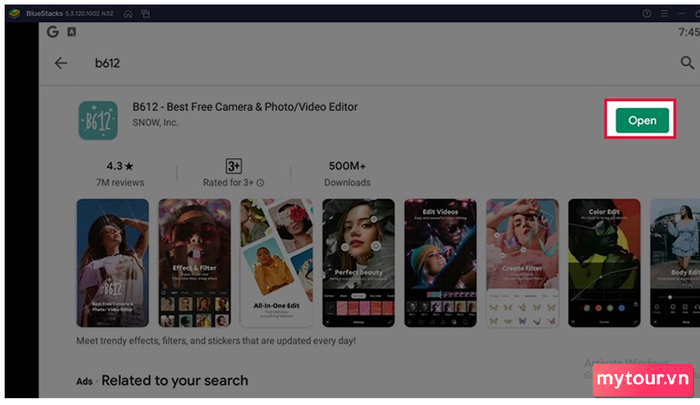The height and width of the screenshot is (405, 700).
Task: Open B612 - Best Free Camera title
Action: [x=245, y=107]
